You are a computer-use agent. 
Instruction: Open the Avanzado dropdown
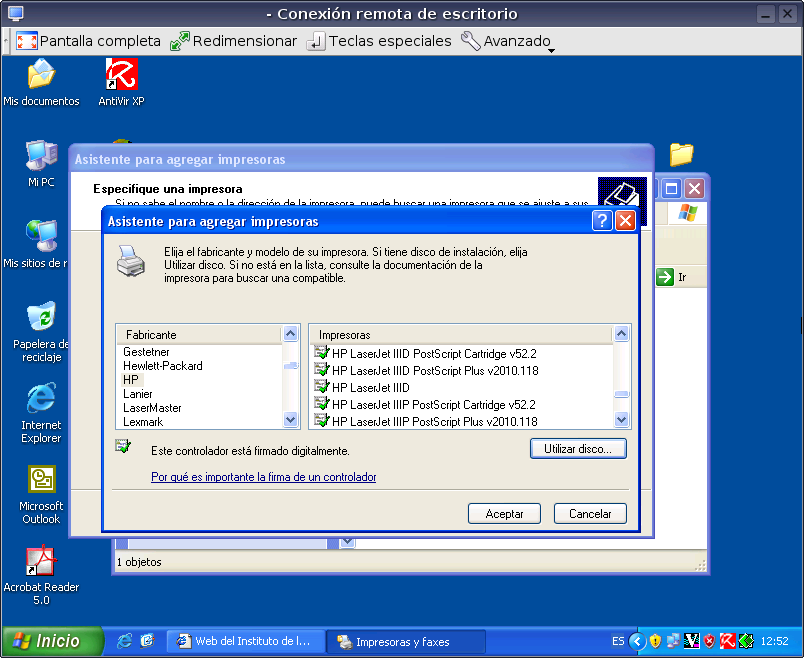tap(508, 41)
